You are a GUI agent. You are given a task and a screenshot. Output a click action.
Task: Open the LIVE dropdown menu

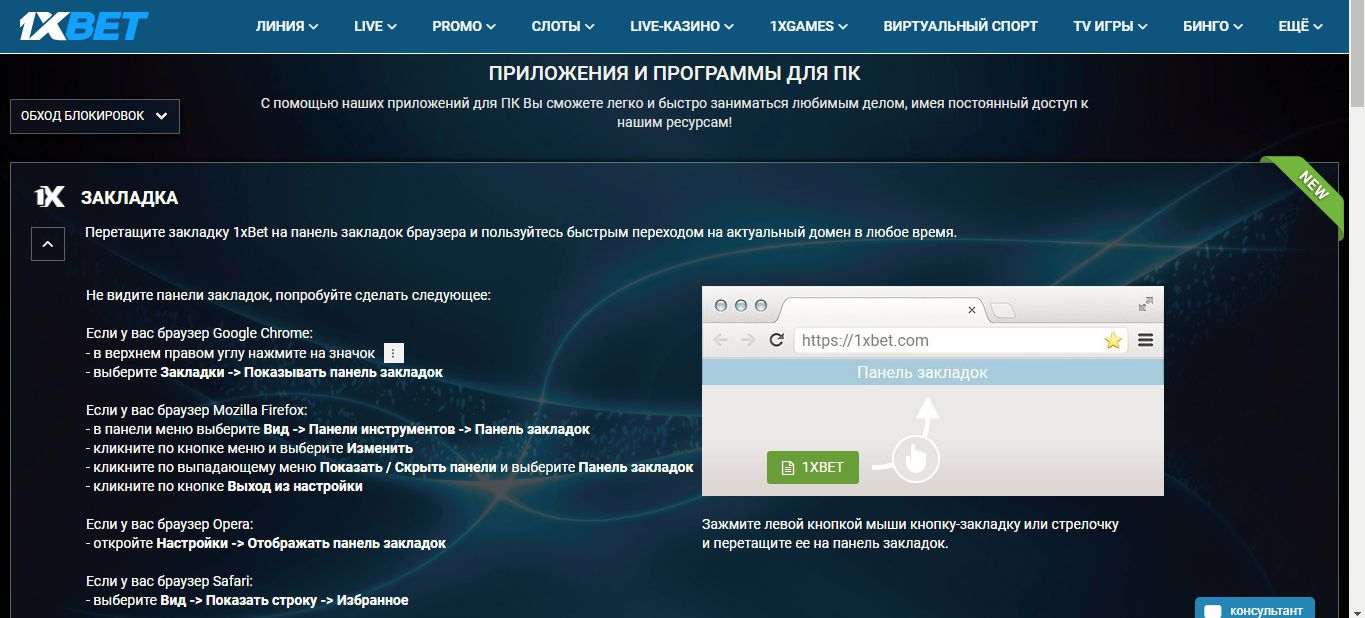pyautogui.click(x=375, y=26)
